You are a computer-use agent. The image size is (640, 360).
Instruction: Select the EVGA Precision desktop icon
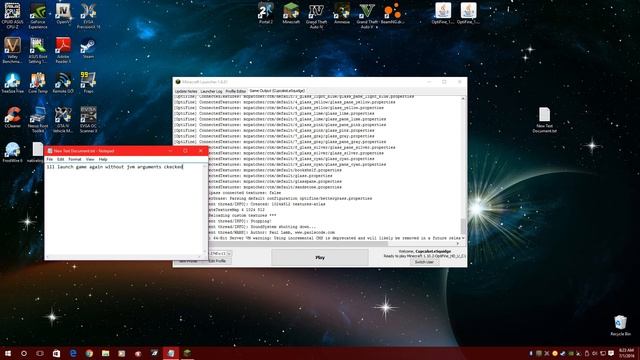pyautogui.click(x=88, y=16)
